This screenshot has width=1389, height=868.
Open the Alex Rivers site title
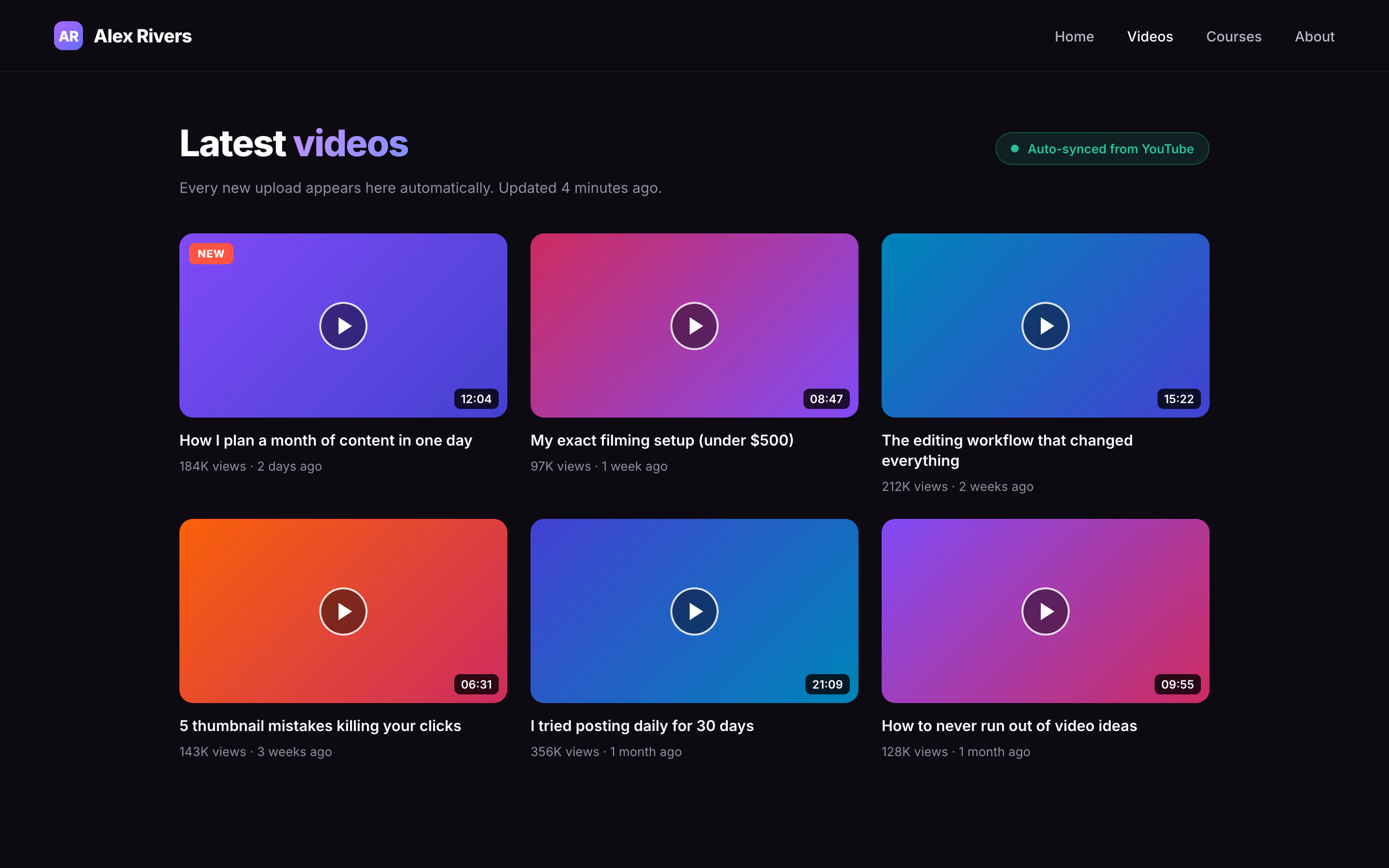[x=142, y=36]
